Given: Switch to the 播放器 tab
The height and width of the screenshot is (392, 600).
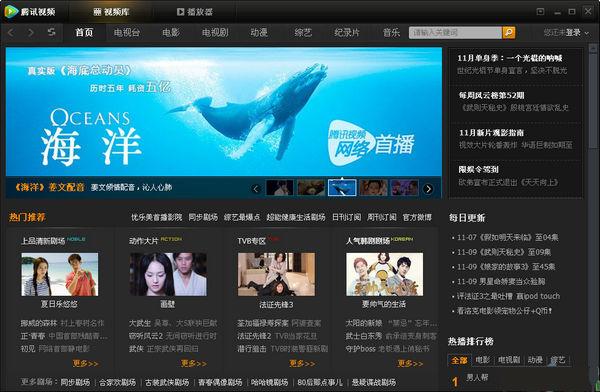Looking at the screenshot, I should [x=195, y=12].
